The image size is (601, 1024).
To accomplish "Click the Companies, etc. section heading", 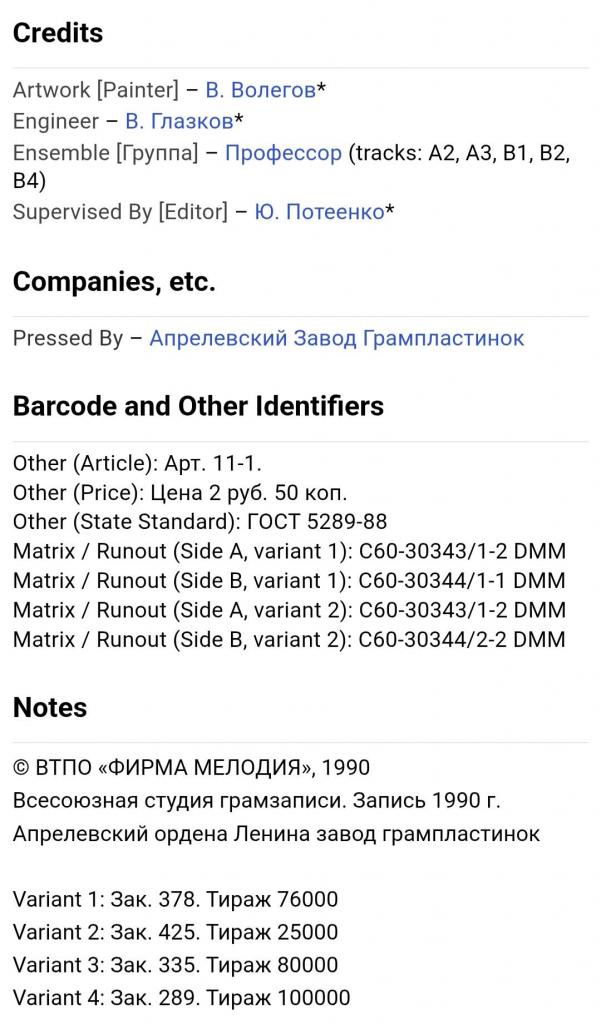I will point(114,282).
